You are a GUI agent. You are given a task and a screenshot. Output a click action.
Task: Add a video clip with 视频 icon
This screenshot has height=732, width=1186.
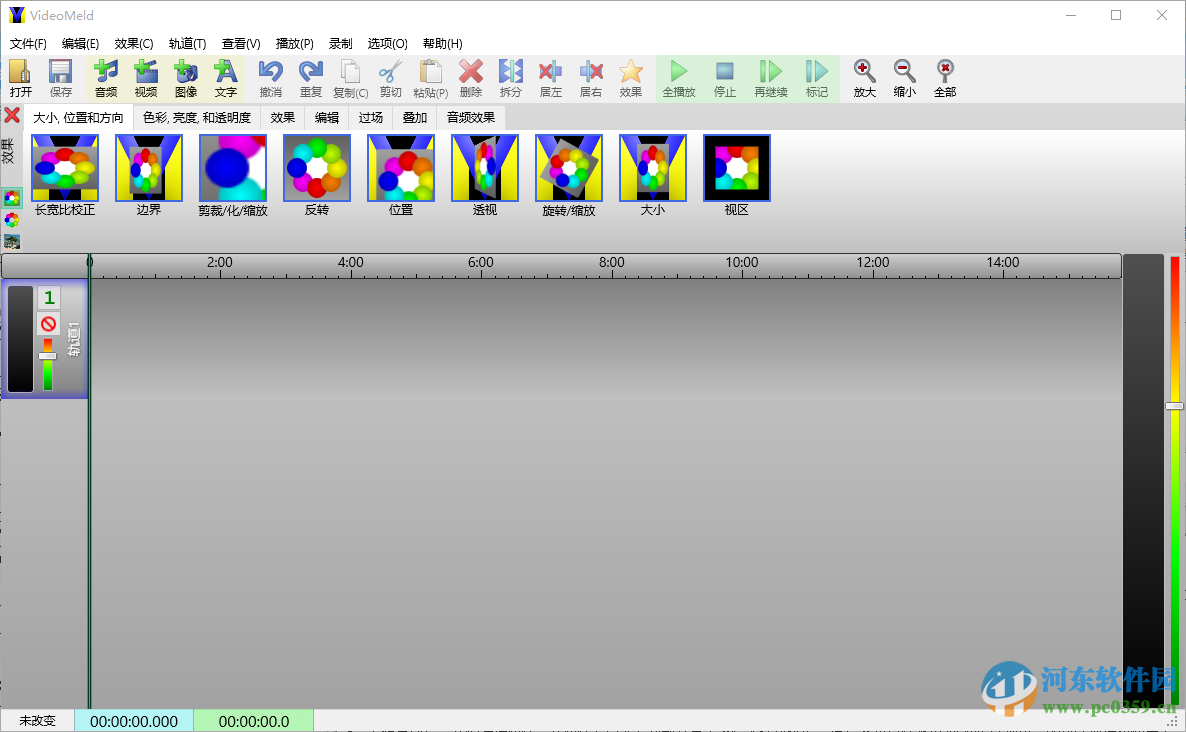pyautogui.click(x=146, y=78)
